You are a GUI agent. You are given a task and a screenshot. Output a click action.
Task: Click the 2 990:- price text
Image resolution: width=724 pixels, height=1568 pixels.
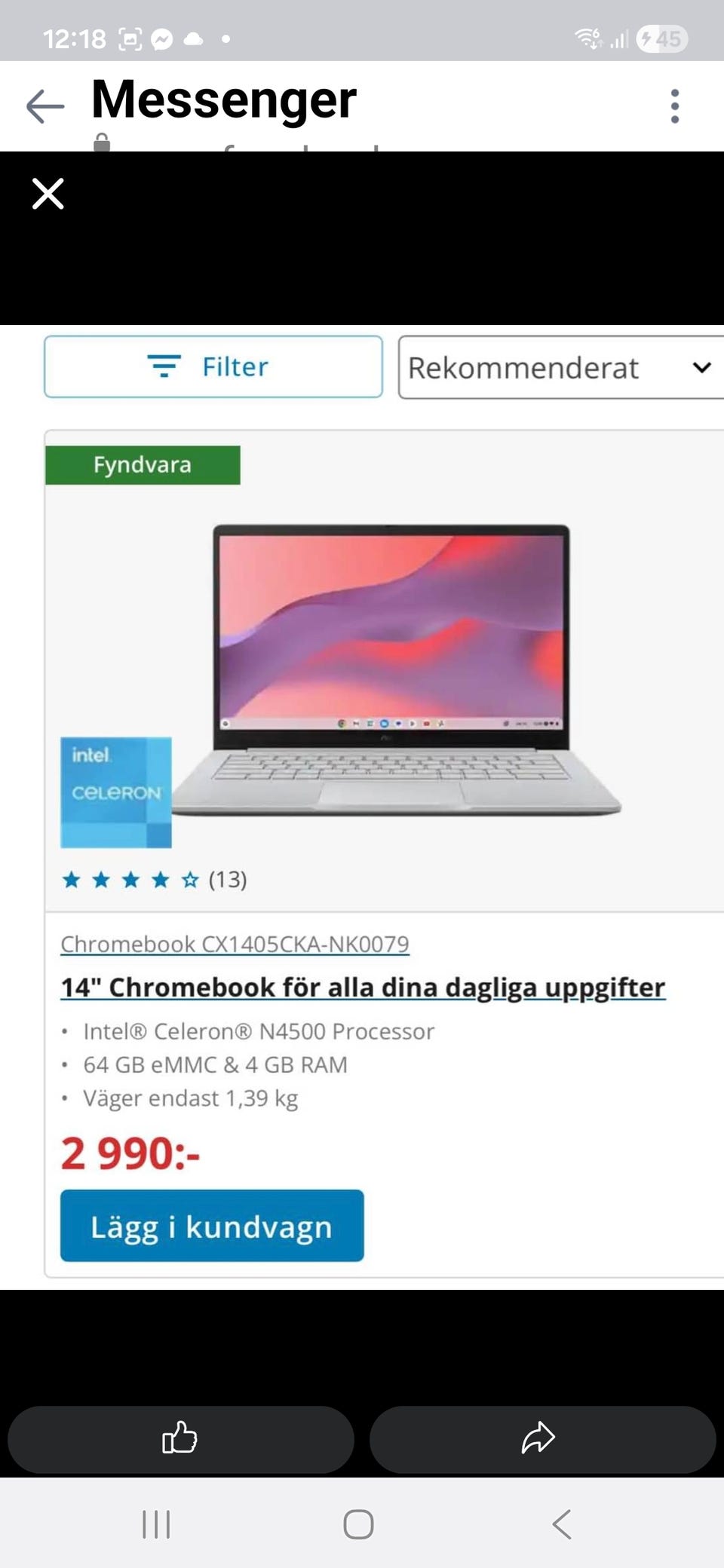point(130,1153)
